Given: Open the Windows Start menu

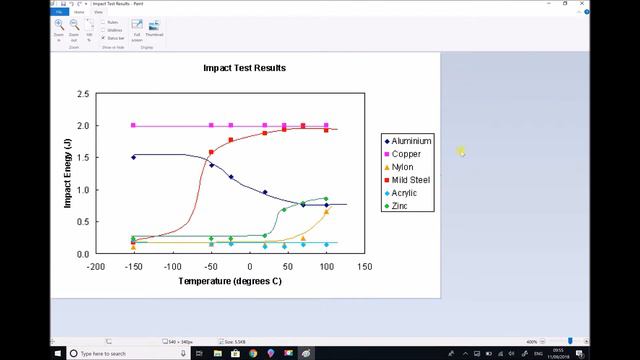Looking at the screenshot, I should click(58, 353).
